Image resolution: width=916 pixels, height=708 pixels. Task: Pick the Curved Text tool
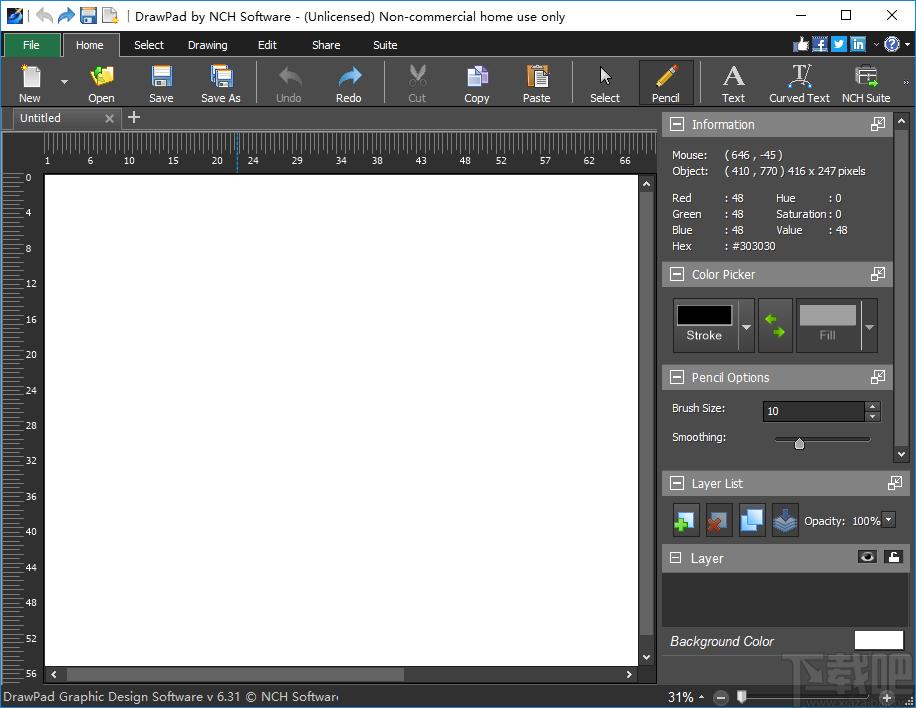pyautogui.click(x=799, y=82)
